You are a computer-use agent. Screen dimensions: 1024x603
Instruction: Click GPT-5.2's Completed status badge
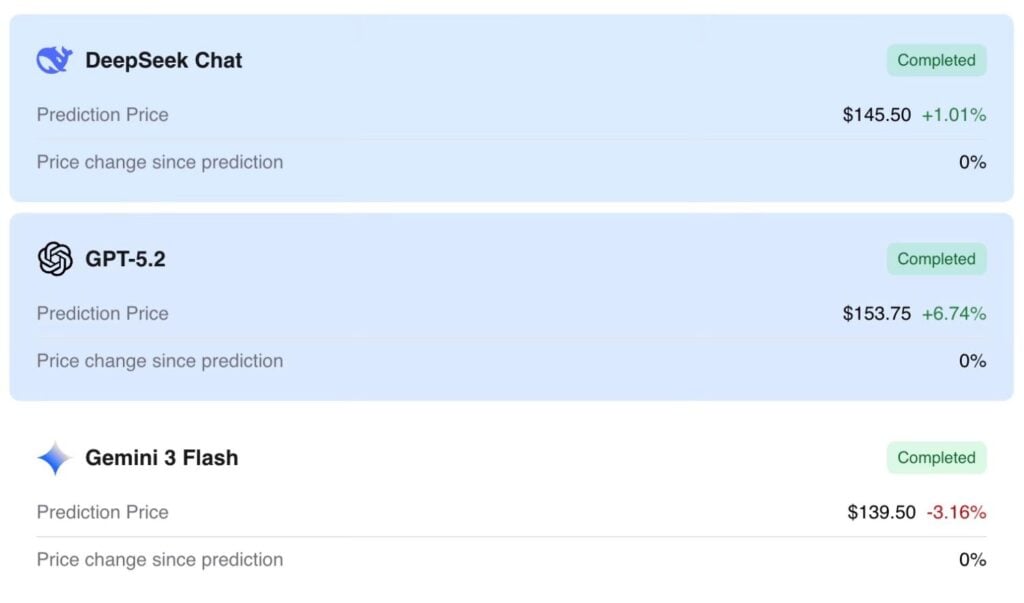pos(936,259)
